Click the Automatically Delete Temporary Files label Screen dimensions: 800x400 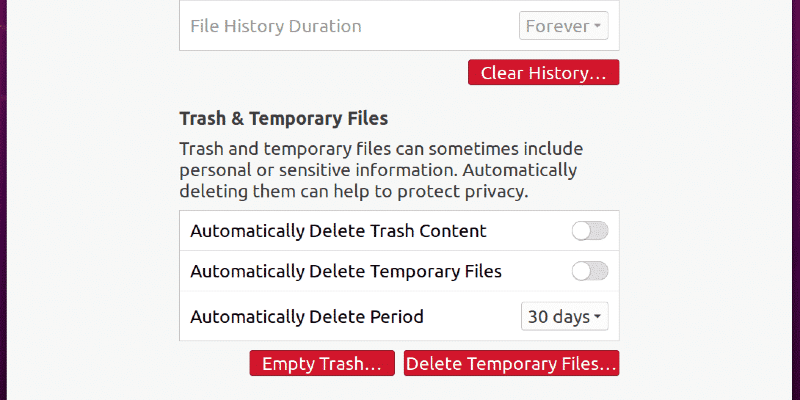coord(346,271)
